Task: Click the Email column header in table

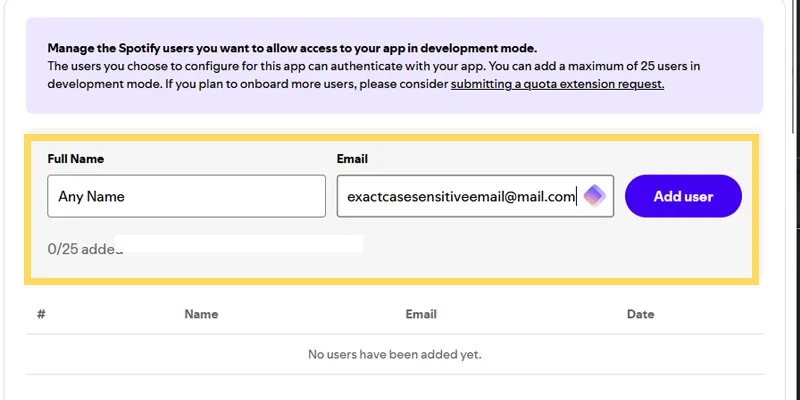Action: (x=421, y=314)
